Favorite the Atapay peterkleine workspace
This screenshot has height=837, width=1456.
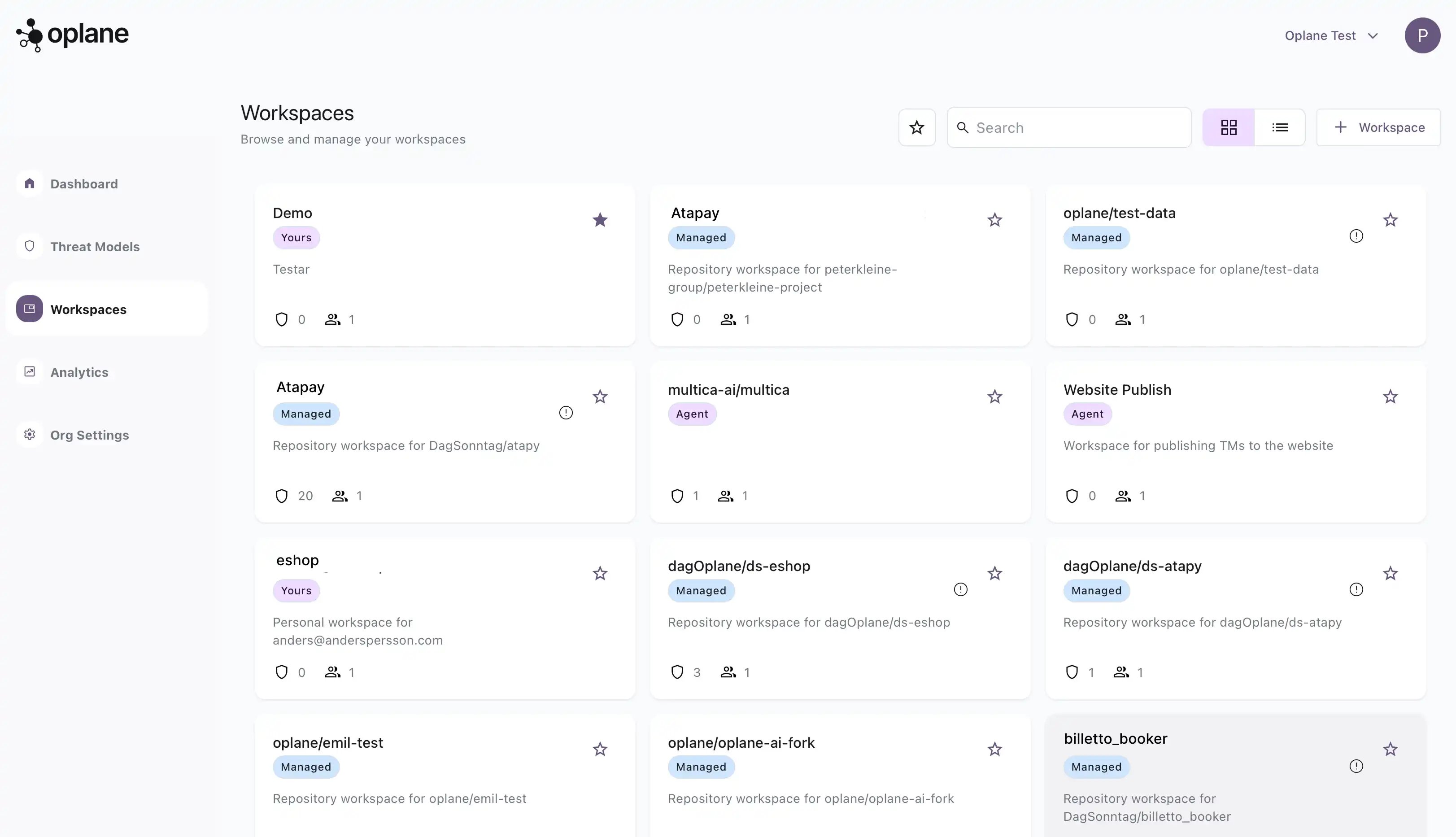click(x=995, y=220)
